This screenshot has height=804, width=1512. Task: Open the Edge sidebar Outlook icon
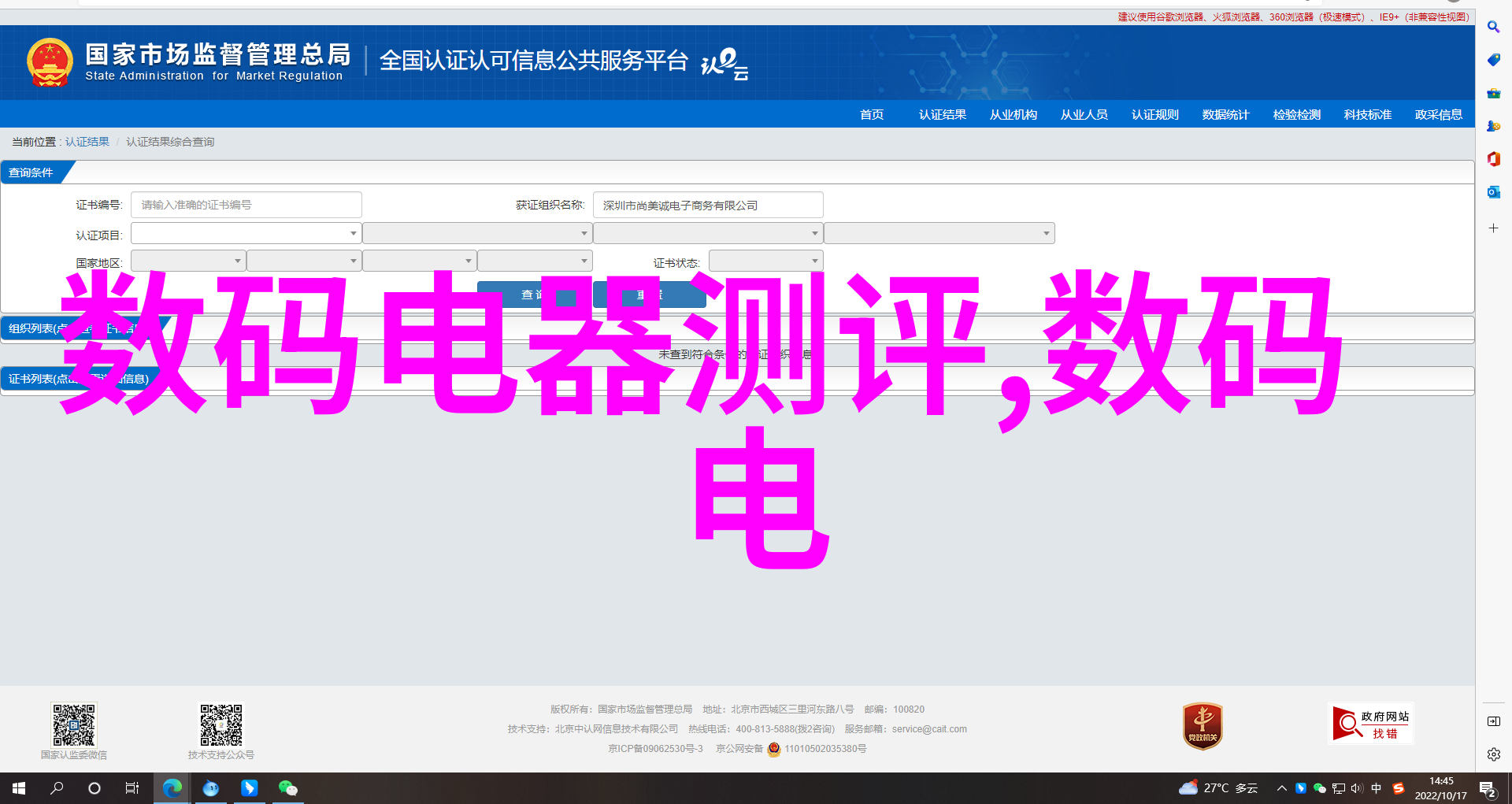1493,192
